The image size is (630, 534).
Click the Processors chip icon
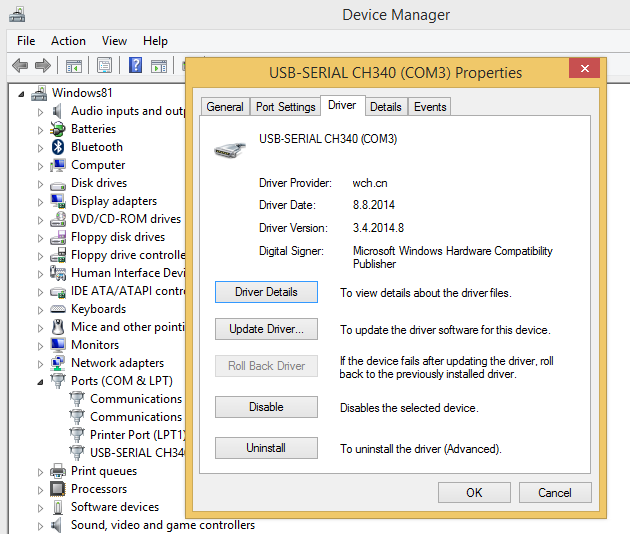click(x=58, y=489)
